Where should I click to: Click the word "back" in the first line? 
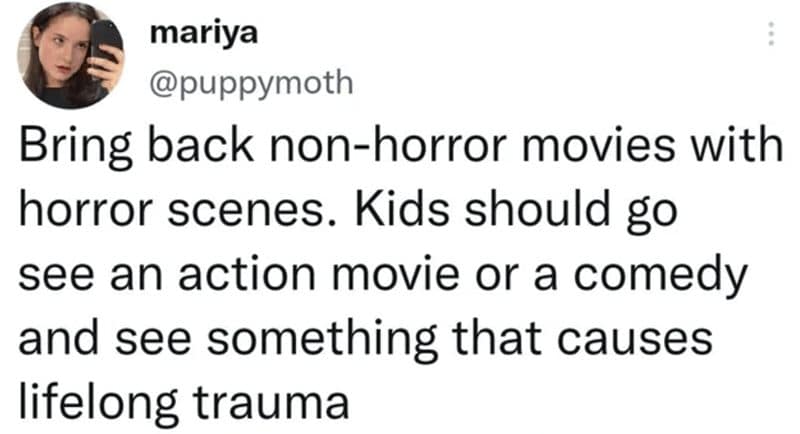click(201, 146)
